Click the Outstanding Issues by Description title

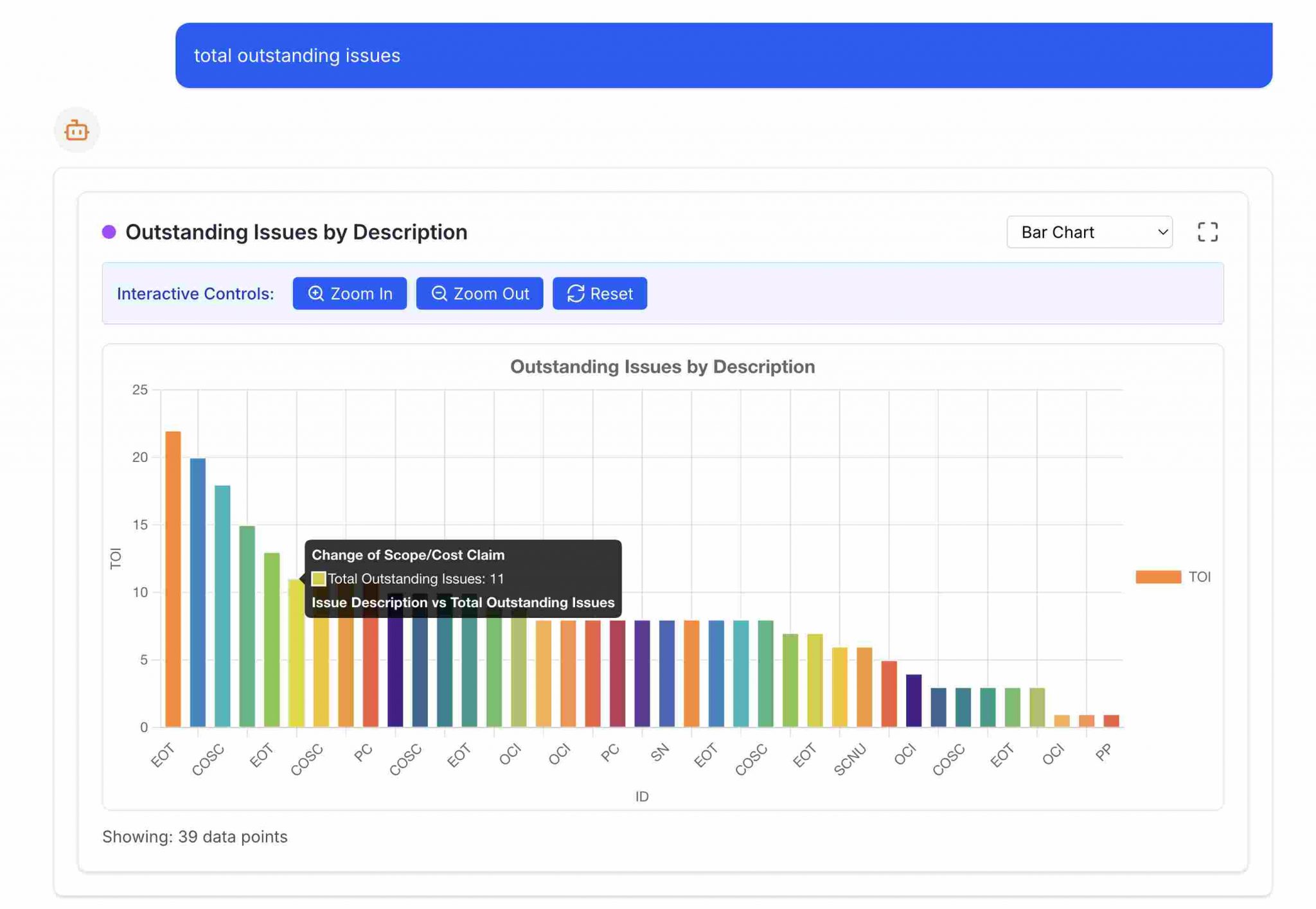coord(297,232)
